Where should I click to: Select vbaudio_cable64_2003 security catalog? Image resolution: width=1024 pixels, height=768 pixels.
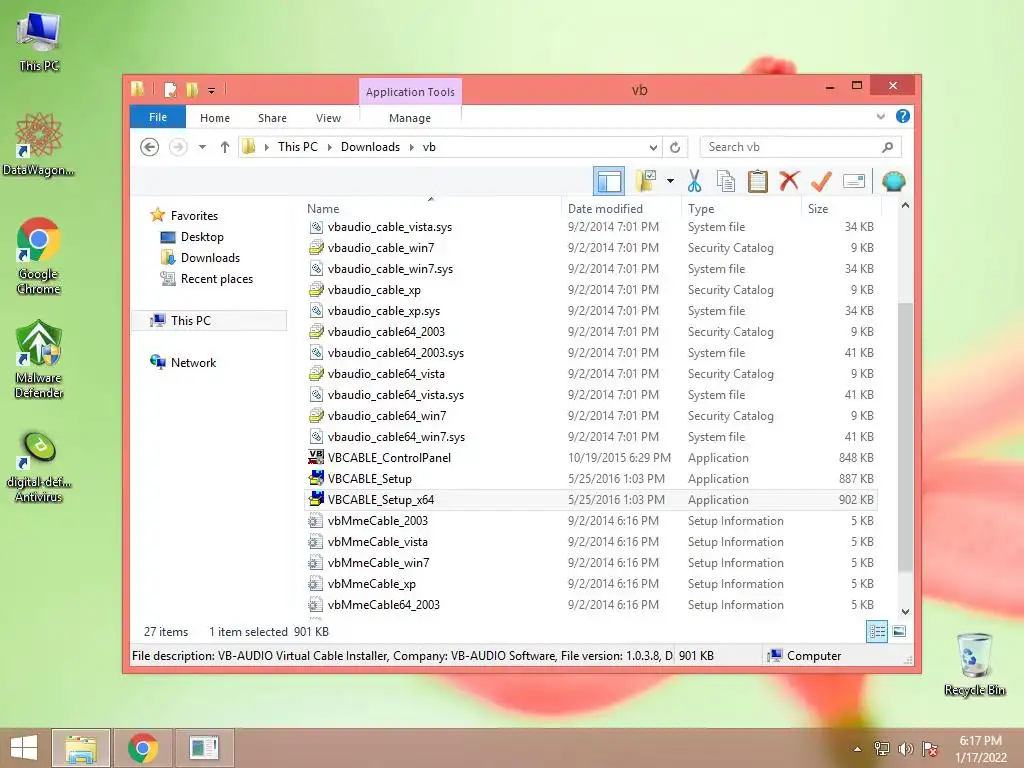click(591, 332)
